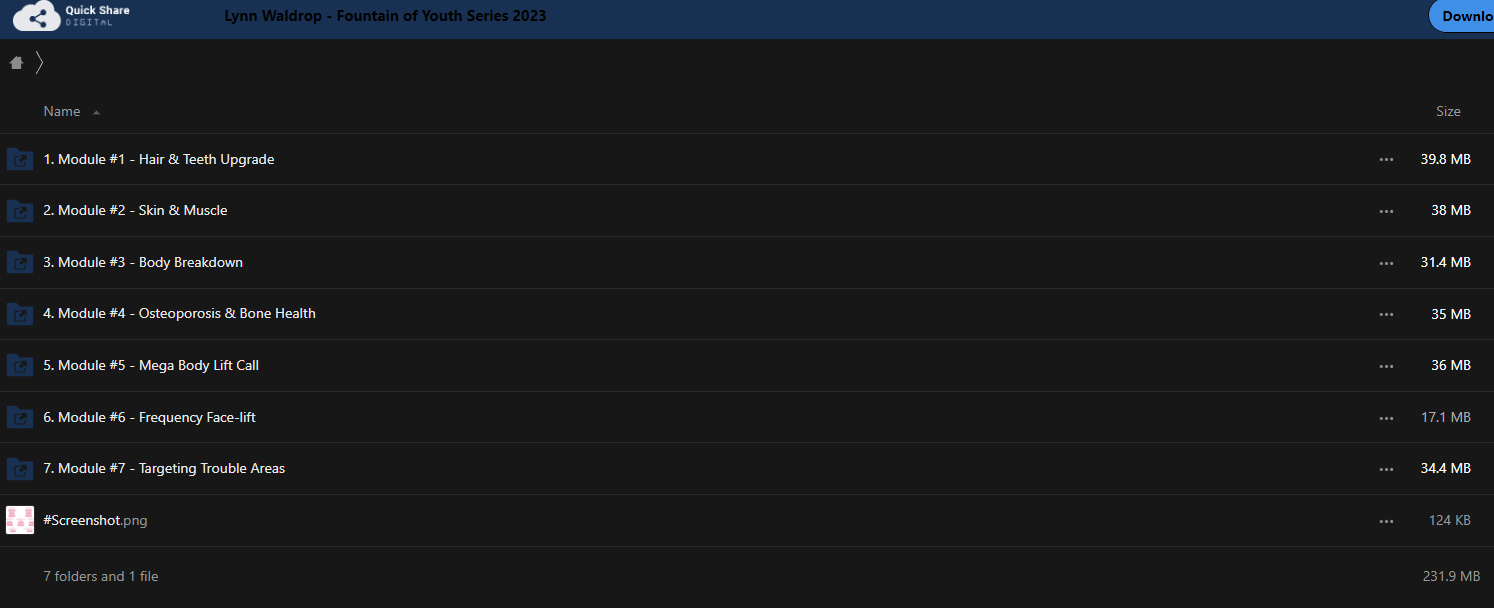1494x608 pixels.
Task: Open more options for Module #4
Action: (x=1386, y=314)
